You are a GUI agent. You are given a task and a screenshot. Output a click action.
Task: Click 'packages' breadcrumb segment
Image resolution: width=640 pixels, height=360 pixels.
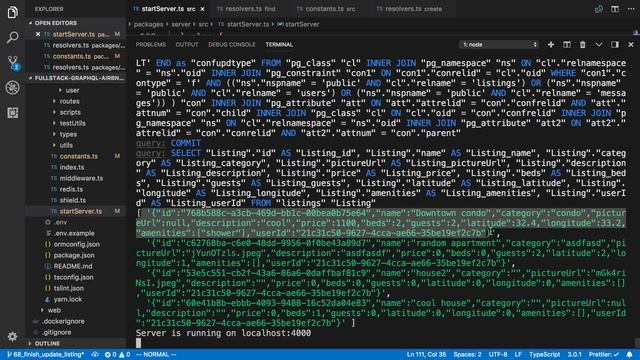tap(148, 24)
